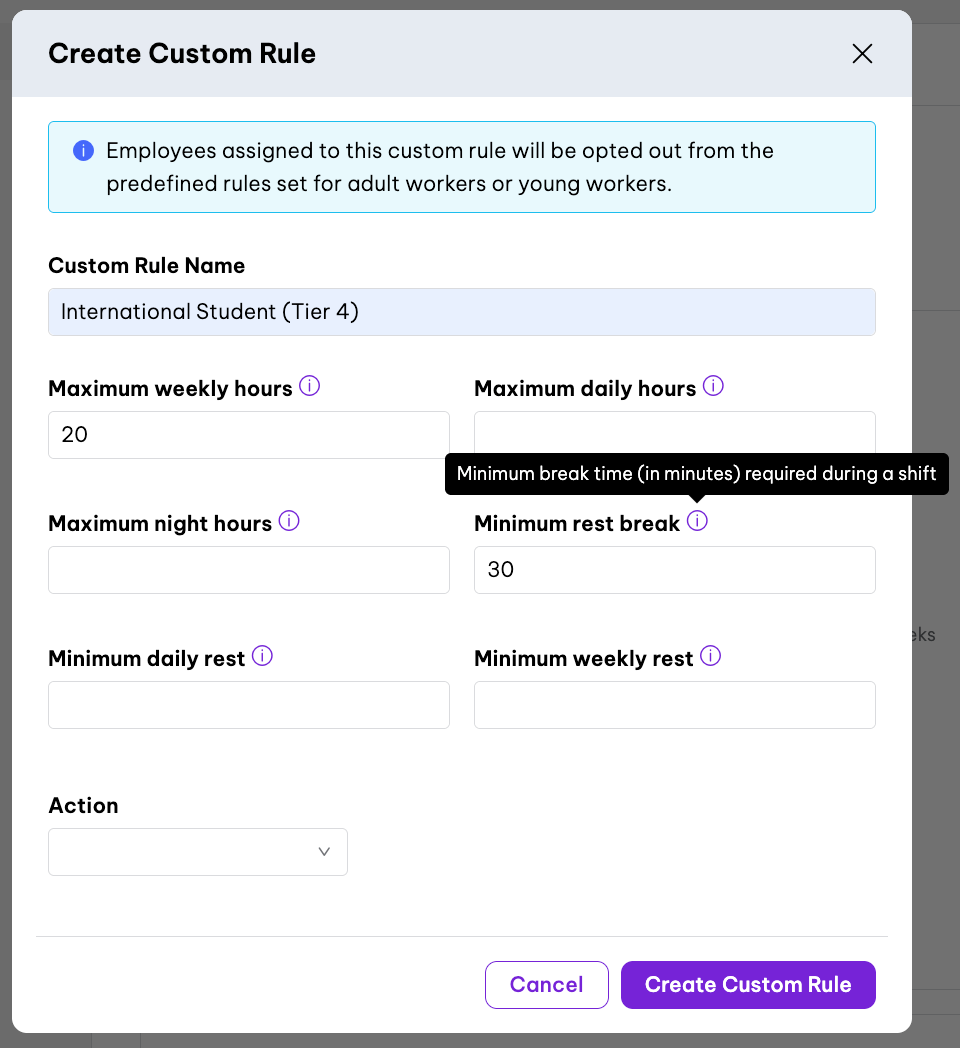This screenshot has height=1048, width=960.
Task: Select the Maximum night hours input
Action: (249, 570)
